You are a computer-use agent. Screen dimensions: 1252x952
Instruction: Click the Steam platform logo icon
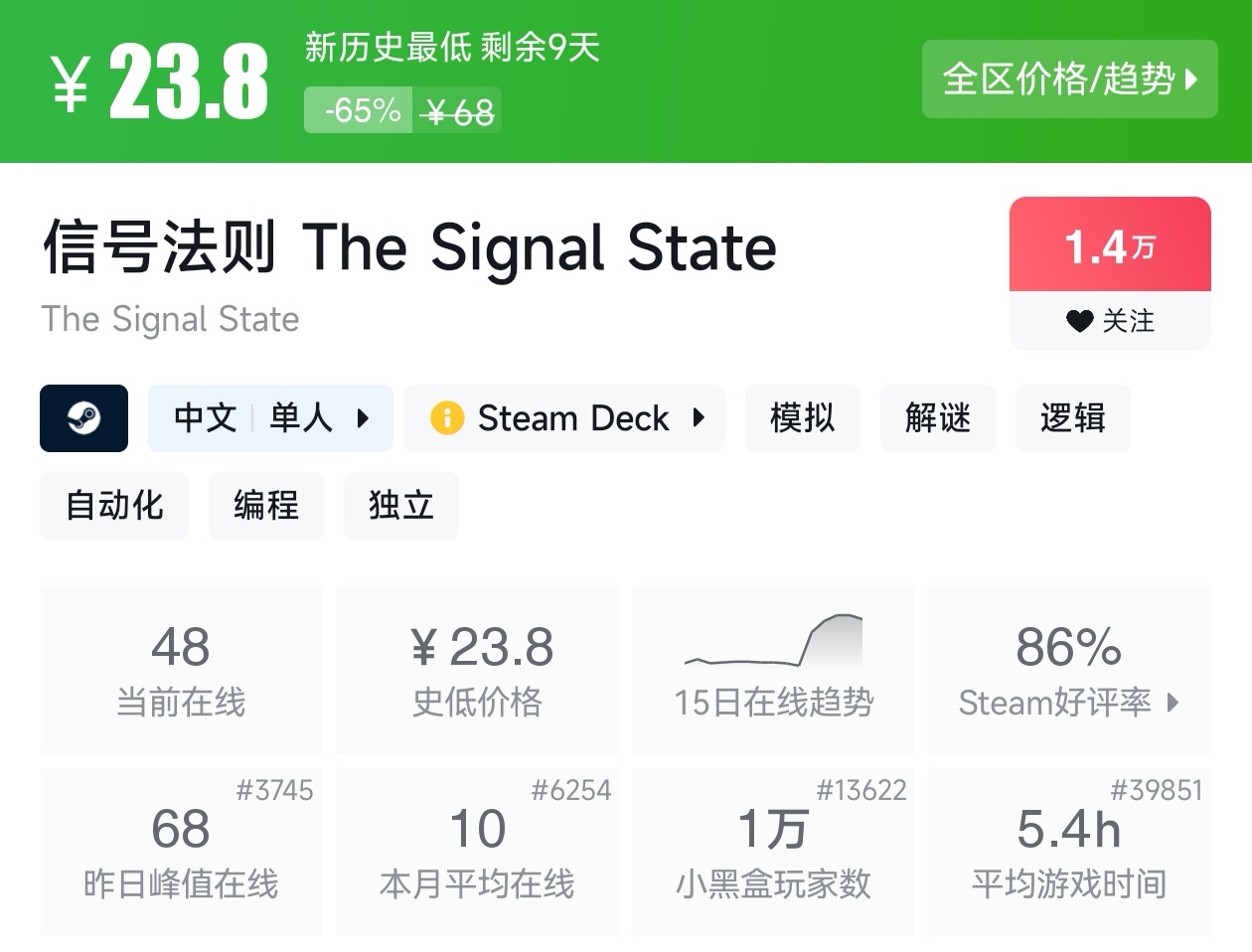[x=83, y=418]
